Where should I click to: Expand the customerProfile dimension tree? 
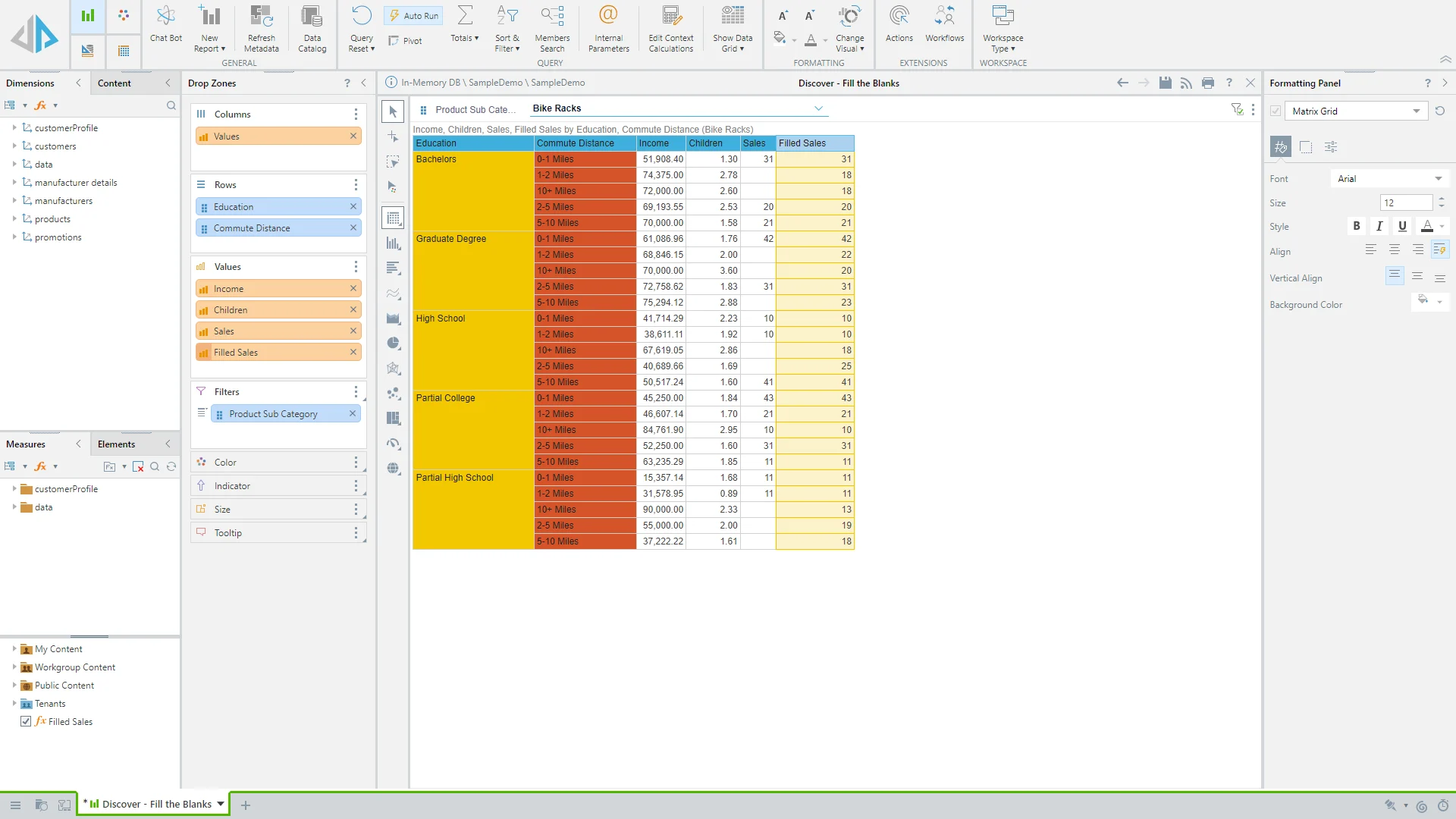(x=14, y=127)
